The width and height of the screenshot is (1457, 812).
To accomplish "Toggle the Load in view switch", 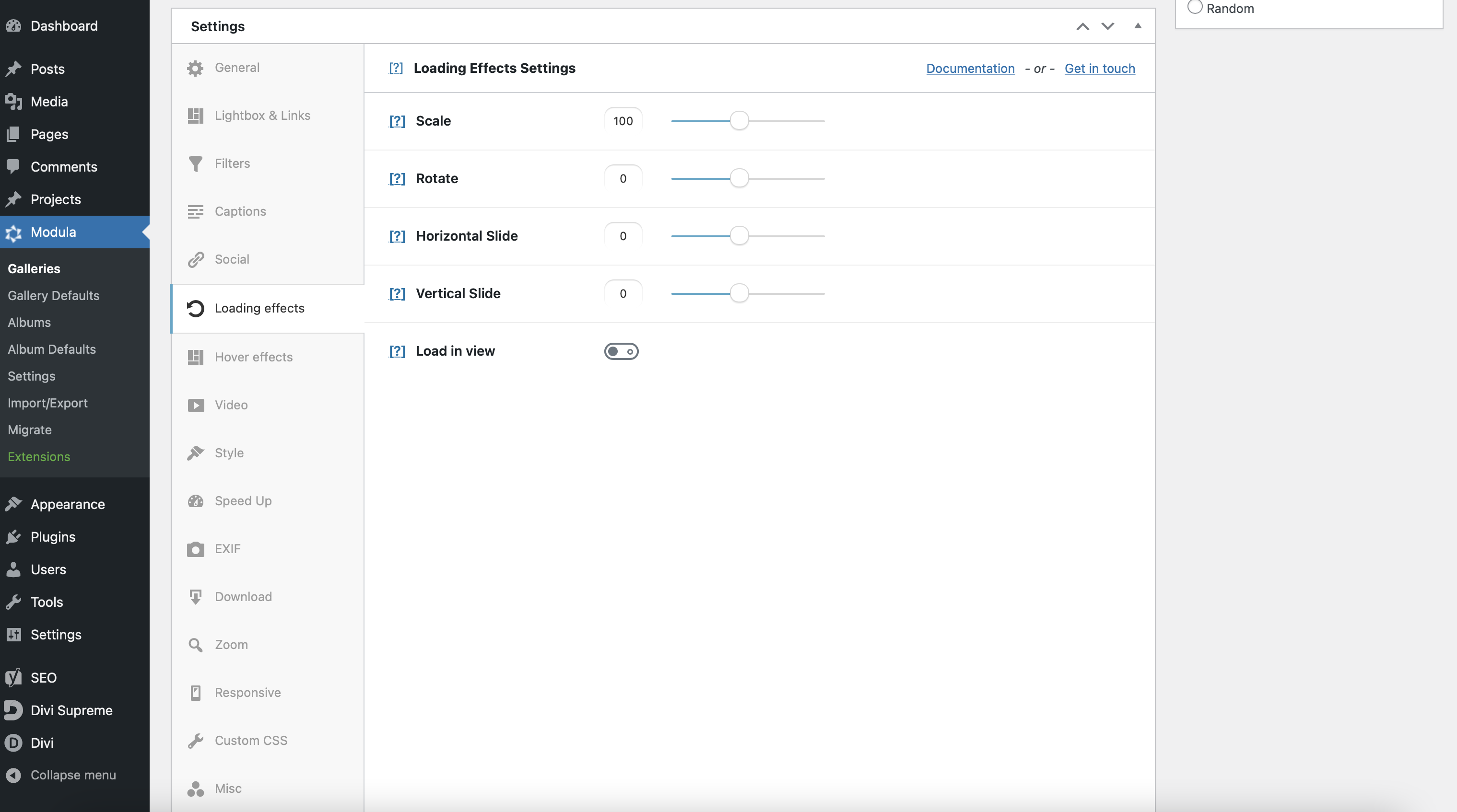I will click(x=621, y=351).
